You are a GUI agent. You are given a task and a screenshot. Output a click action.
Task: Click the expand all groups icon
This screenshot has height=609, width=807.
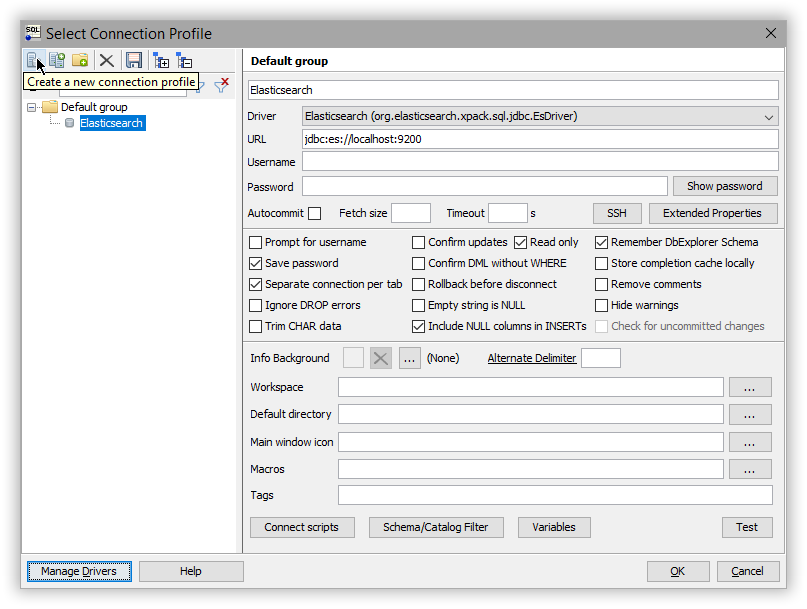[161, 60]
